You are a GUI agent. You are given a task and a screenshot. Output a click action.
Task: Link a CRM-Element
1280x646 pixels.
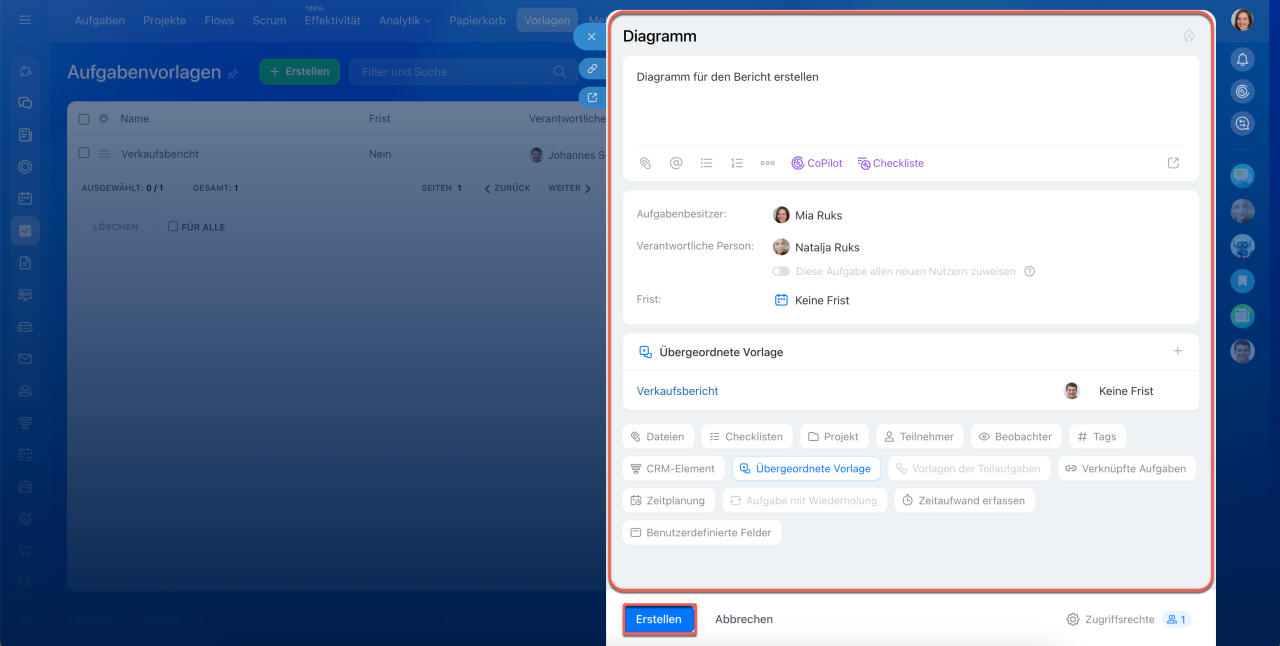click(x=673, y=468)
